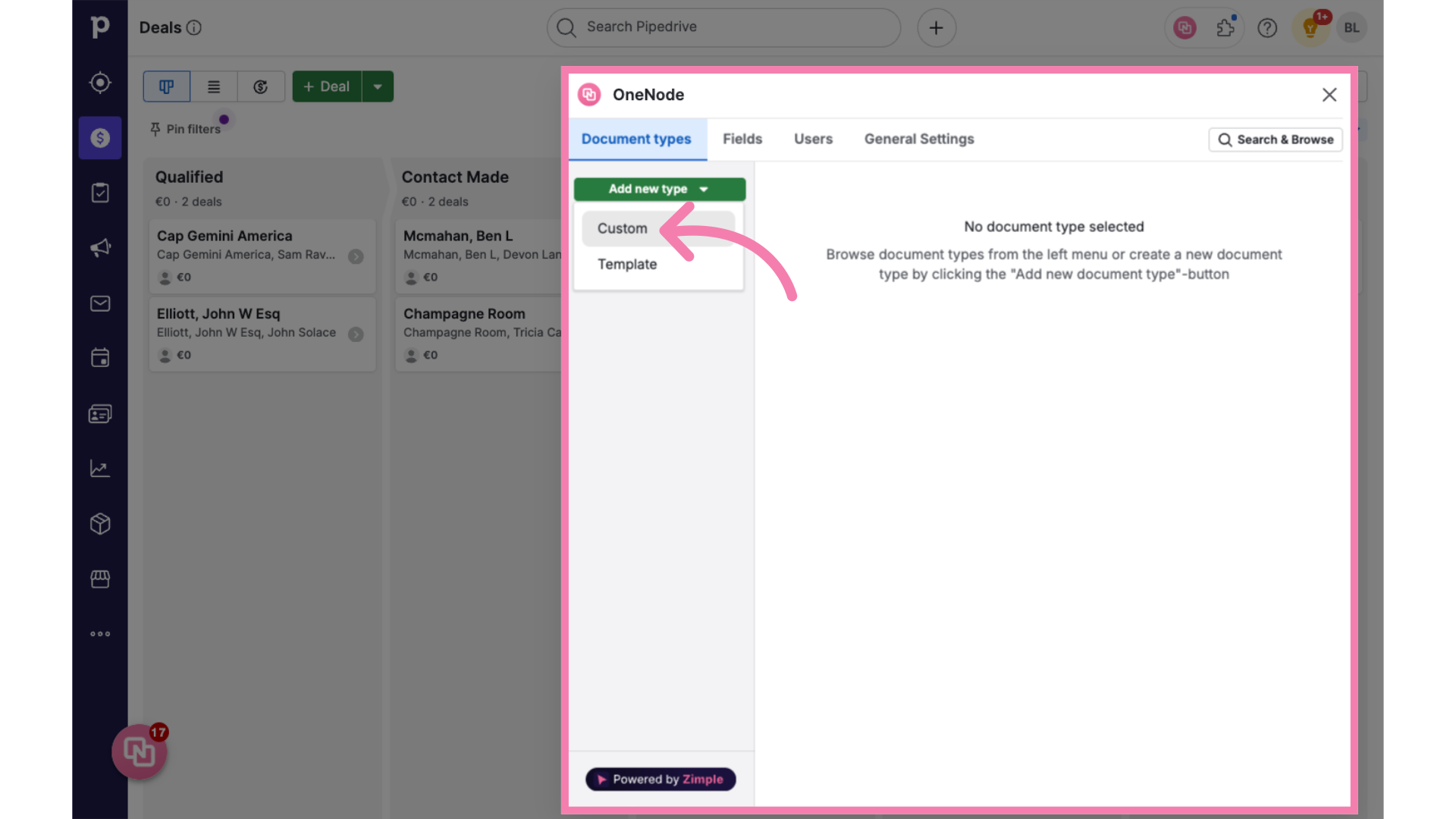The width and height of the screenshot is (1456, 819).
Task: Switch to the General Settings tab
Action: (918, 138)
